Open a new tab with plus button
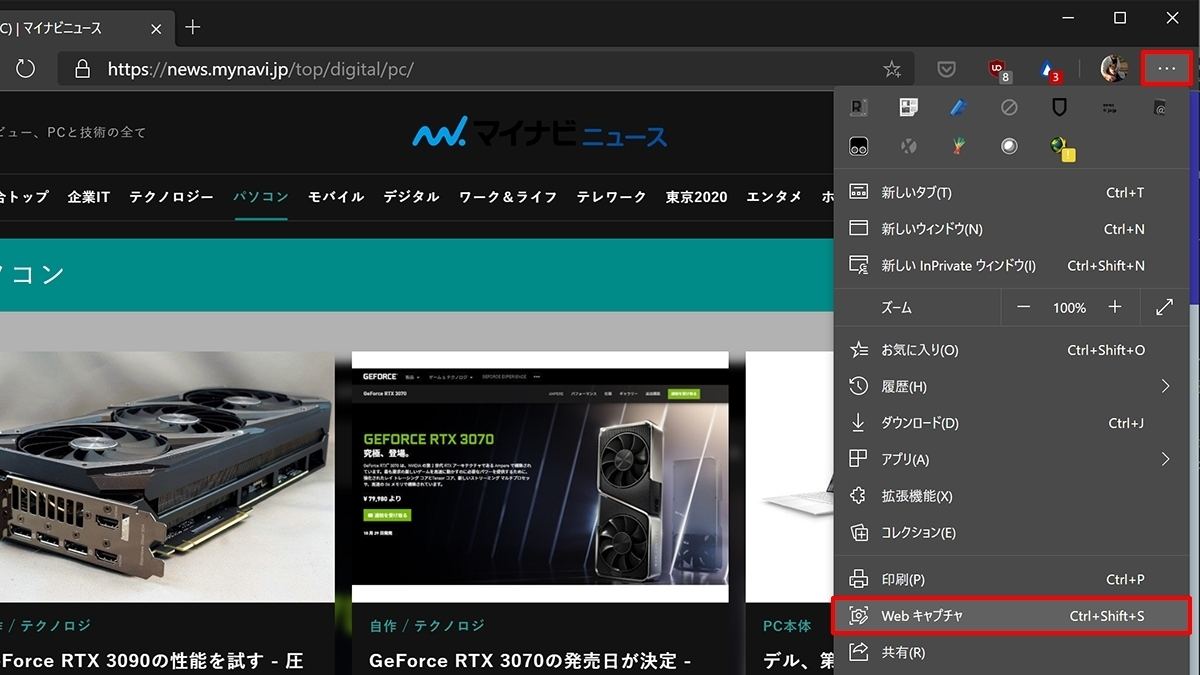Viewport: 1200px width, 675px height. [x=193, y=27]
